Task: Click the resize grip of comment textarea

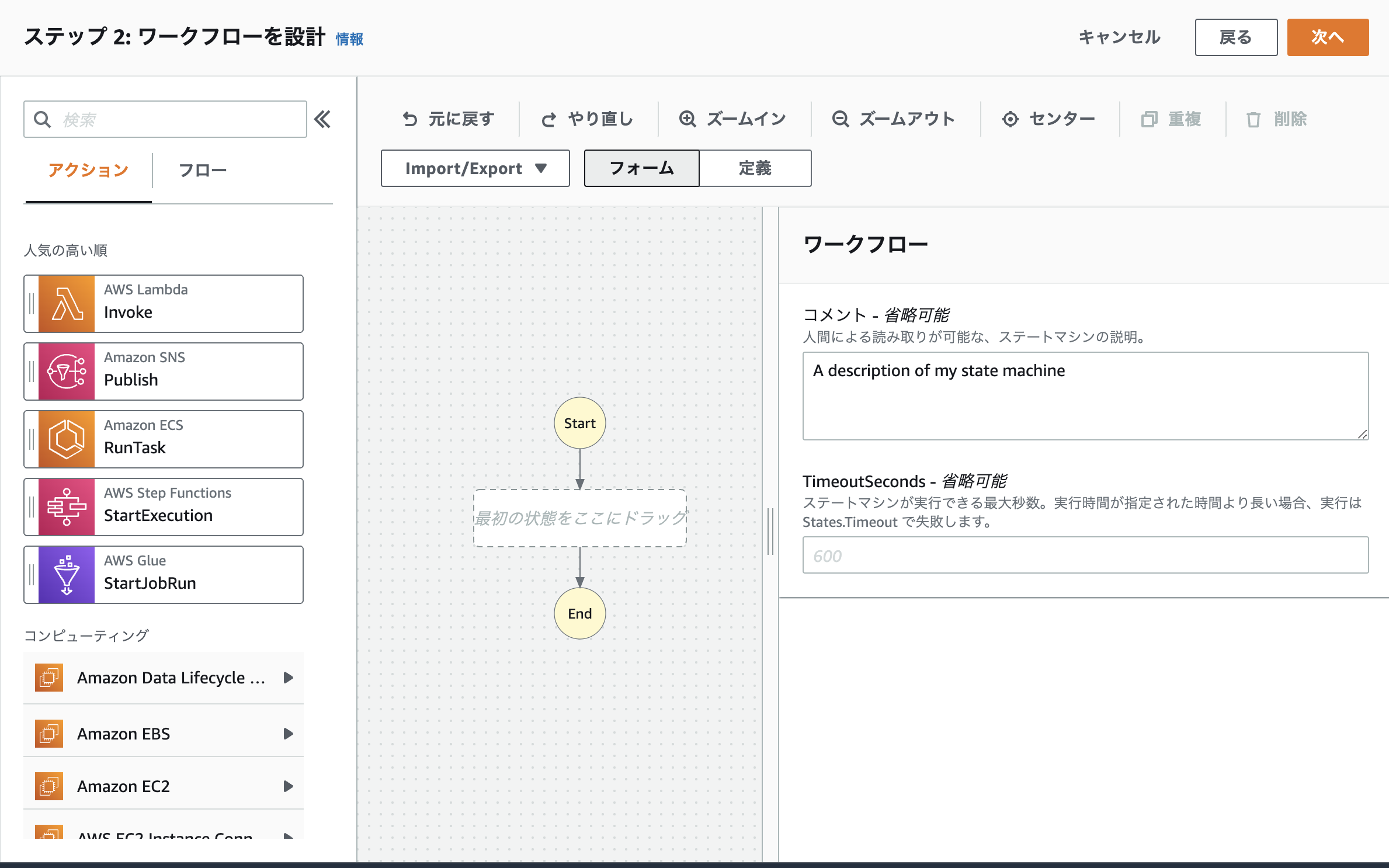Action: [1363, 434]
